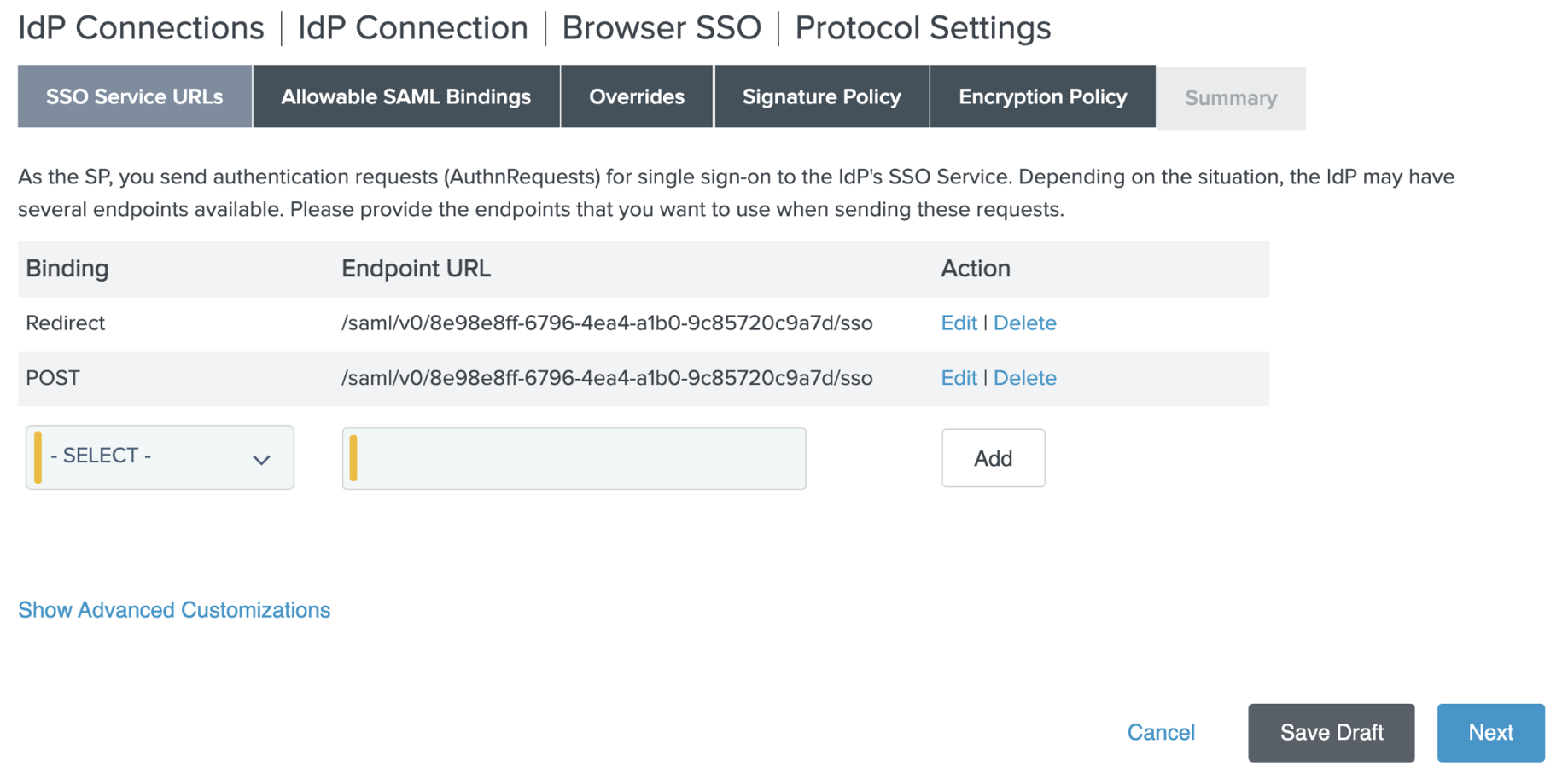This screenshot has height=773, width=1568.
Task: Delete the Redirect binding row
Action: [1024, 323]
